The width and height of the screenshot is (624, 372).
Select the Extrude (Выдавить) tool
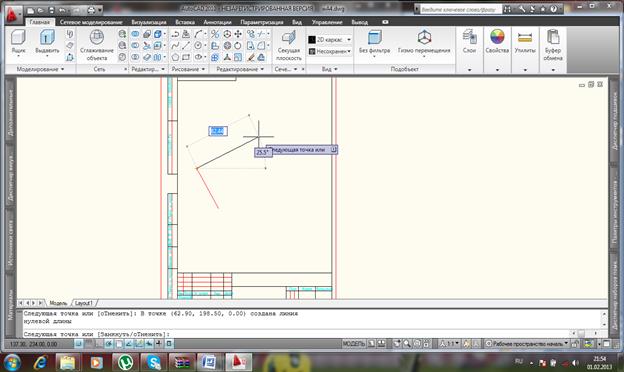click(x=47, y=41)
